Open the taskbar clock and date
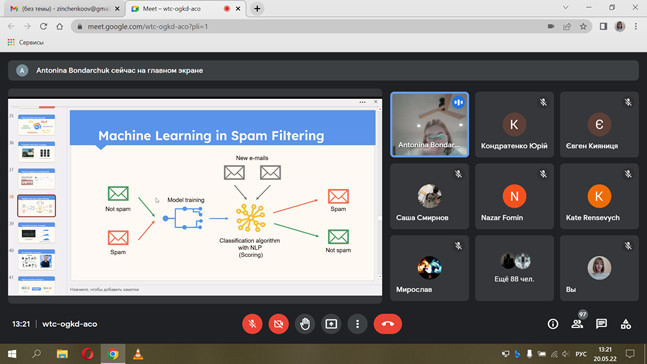This screenshot has width=647, height=364. pyautogui.click(x=605, y=354)
